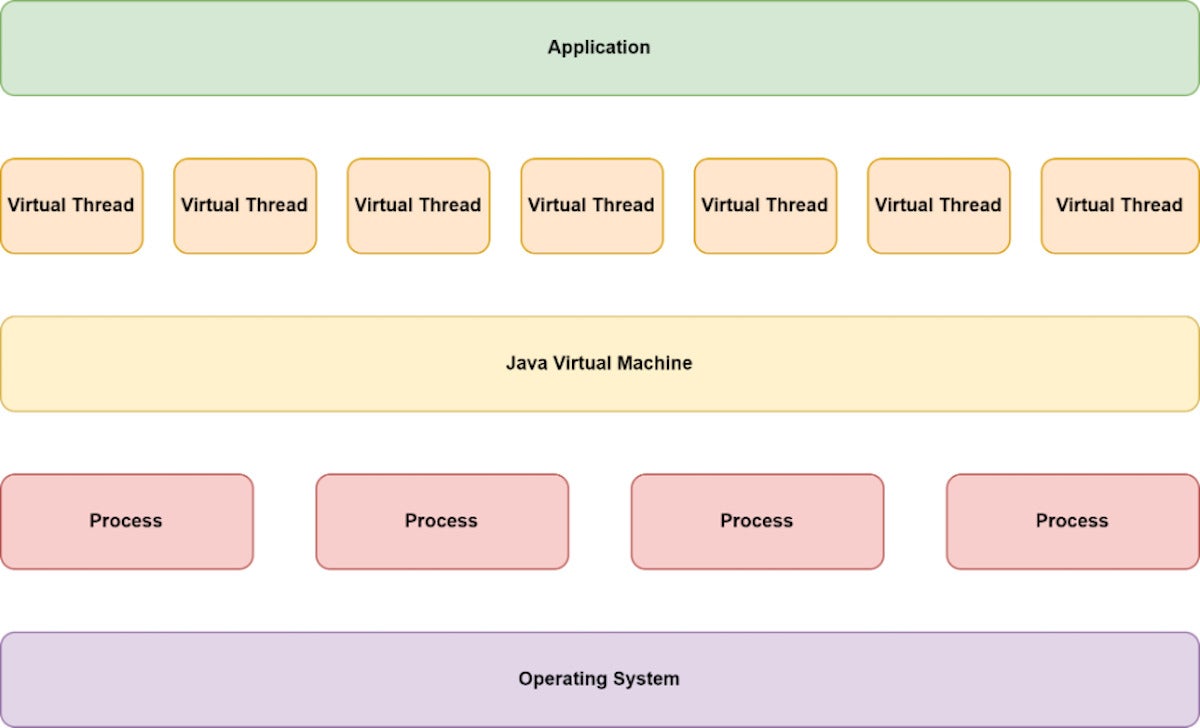Select the rightmost Process box
This screenshot has height=728, width=1200.
point(1073,522)
